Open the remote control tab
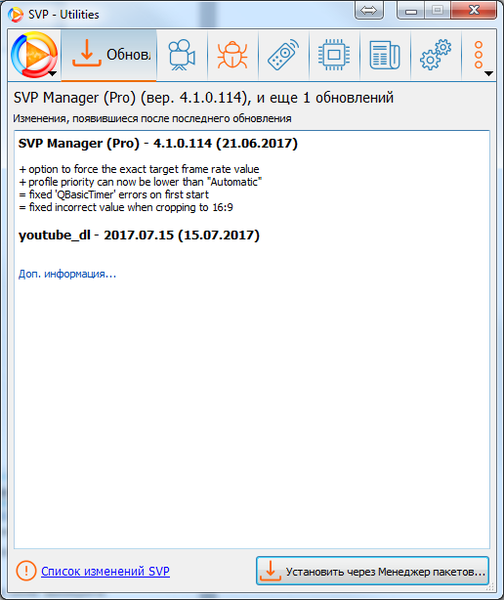Viewport: 504px width, 600px height. 284,55
